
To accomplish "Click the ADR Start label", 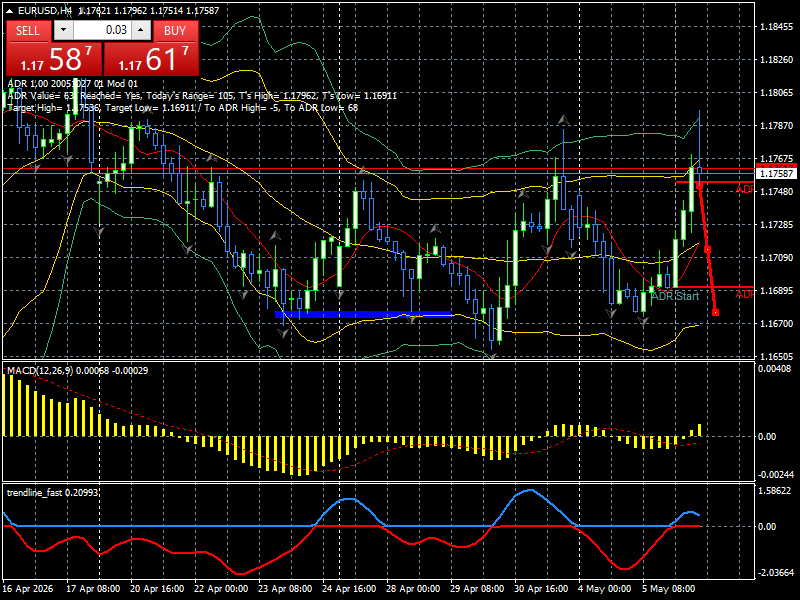I will [x=675, y=296].
